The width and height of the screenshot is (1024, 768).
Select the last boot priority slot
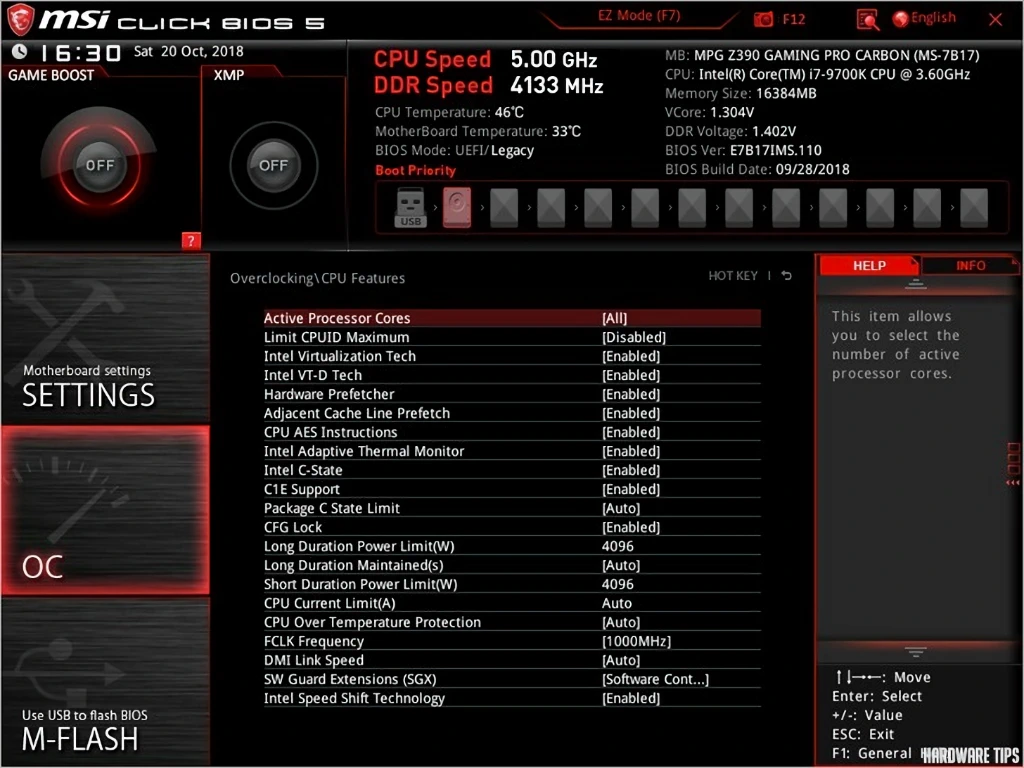click(x=974, y=208)
